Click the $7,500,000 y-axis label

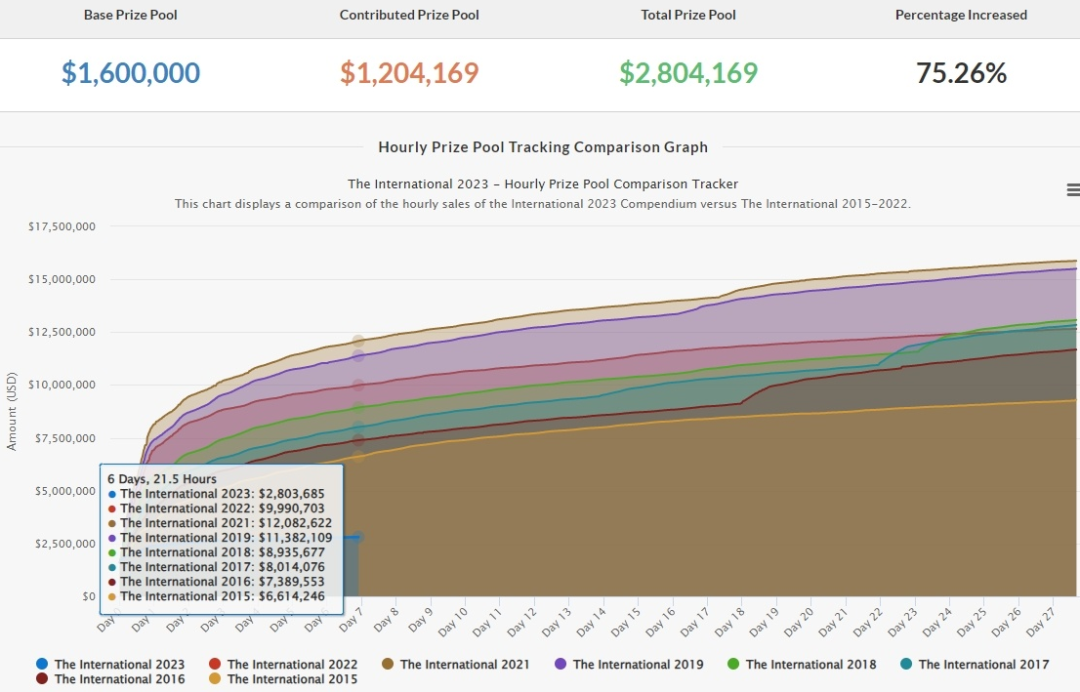(65, 439)
